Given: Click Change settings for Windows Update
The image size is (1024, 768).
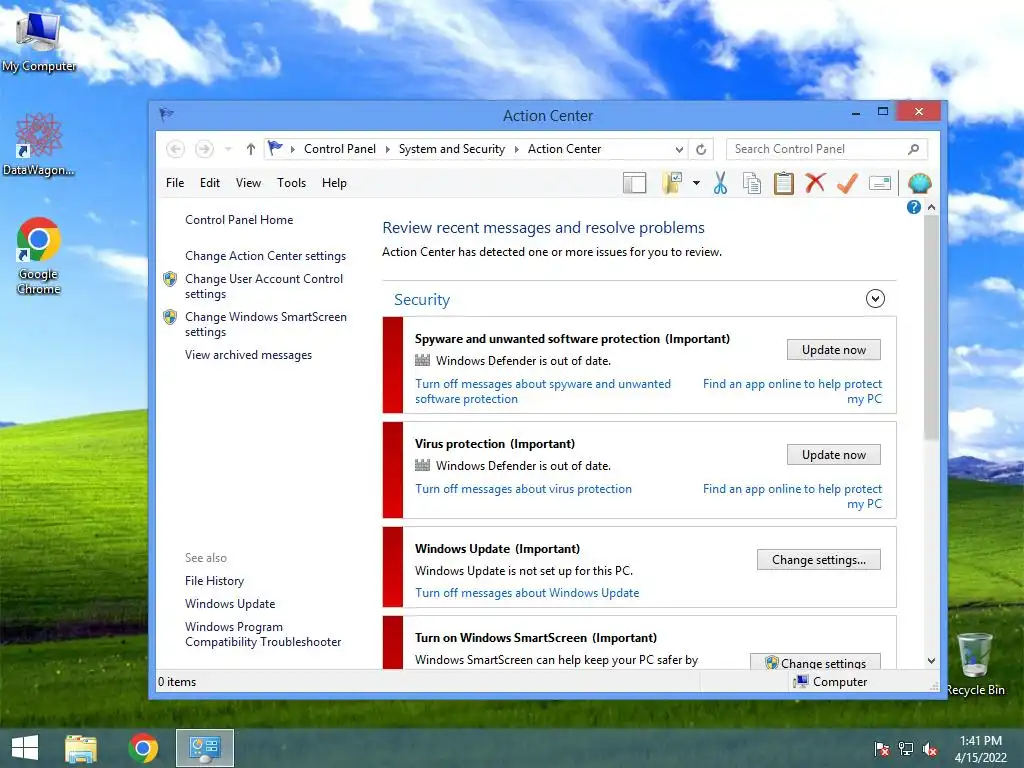Looking at the screenshot, I should coord(818,560).
